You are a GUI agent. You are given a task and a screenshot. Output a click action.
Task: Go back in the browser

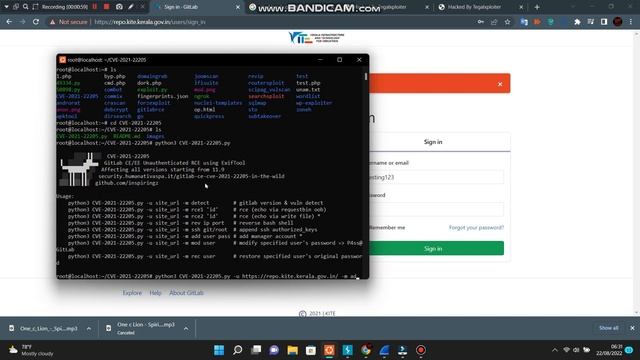9,22
